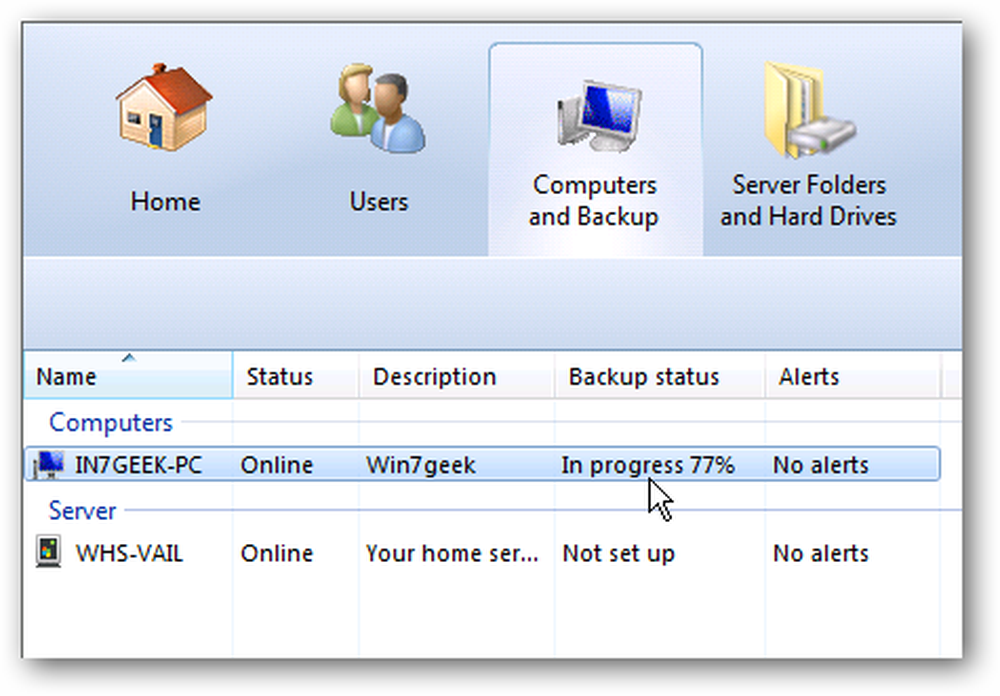
Task: Sort by the Name column header
Action: coord(128,376)
